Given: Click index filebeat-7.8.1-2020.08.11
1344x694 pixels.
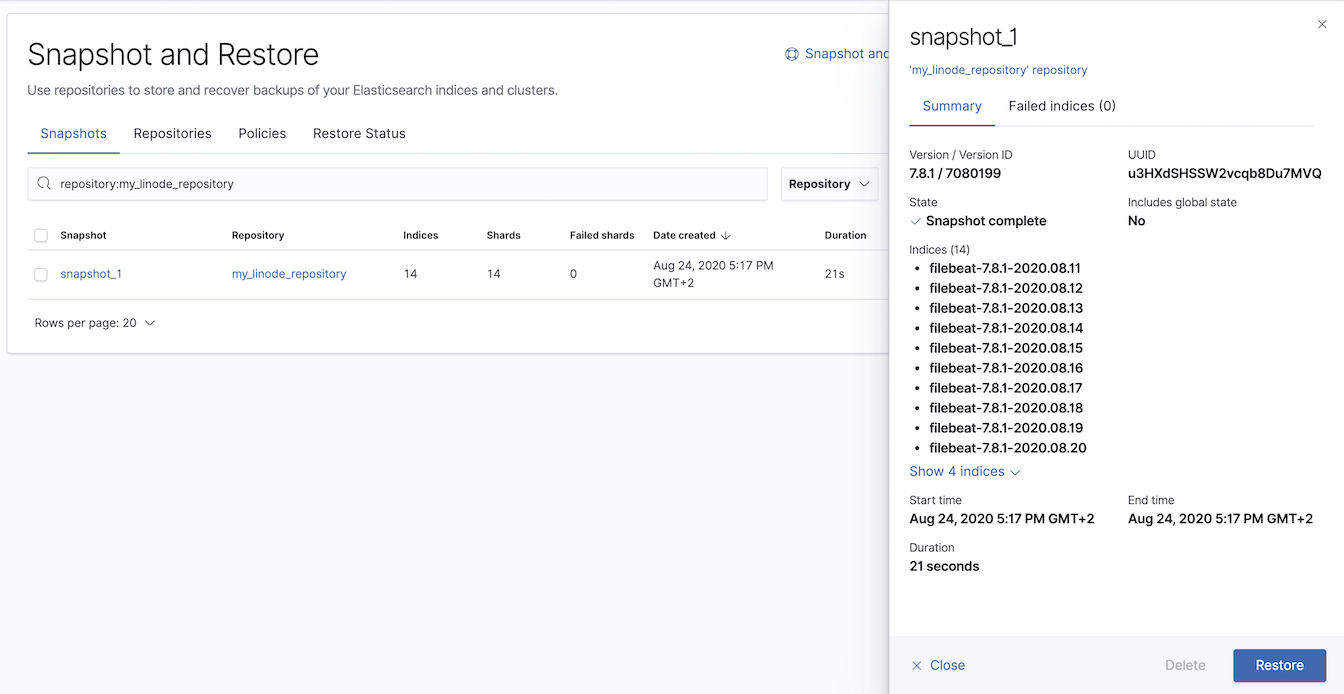Looking at the screenshot, I should (1005, 268).
